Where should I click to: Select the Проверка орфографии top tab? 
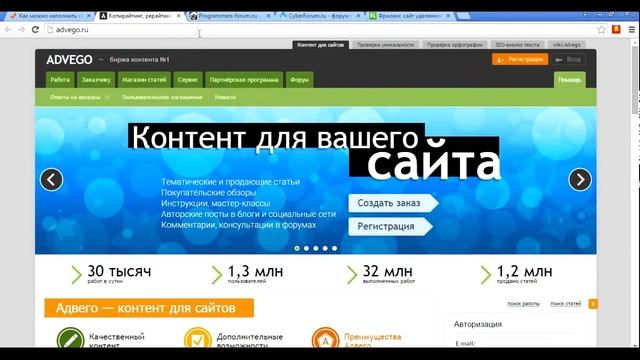[455, 45]
